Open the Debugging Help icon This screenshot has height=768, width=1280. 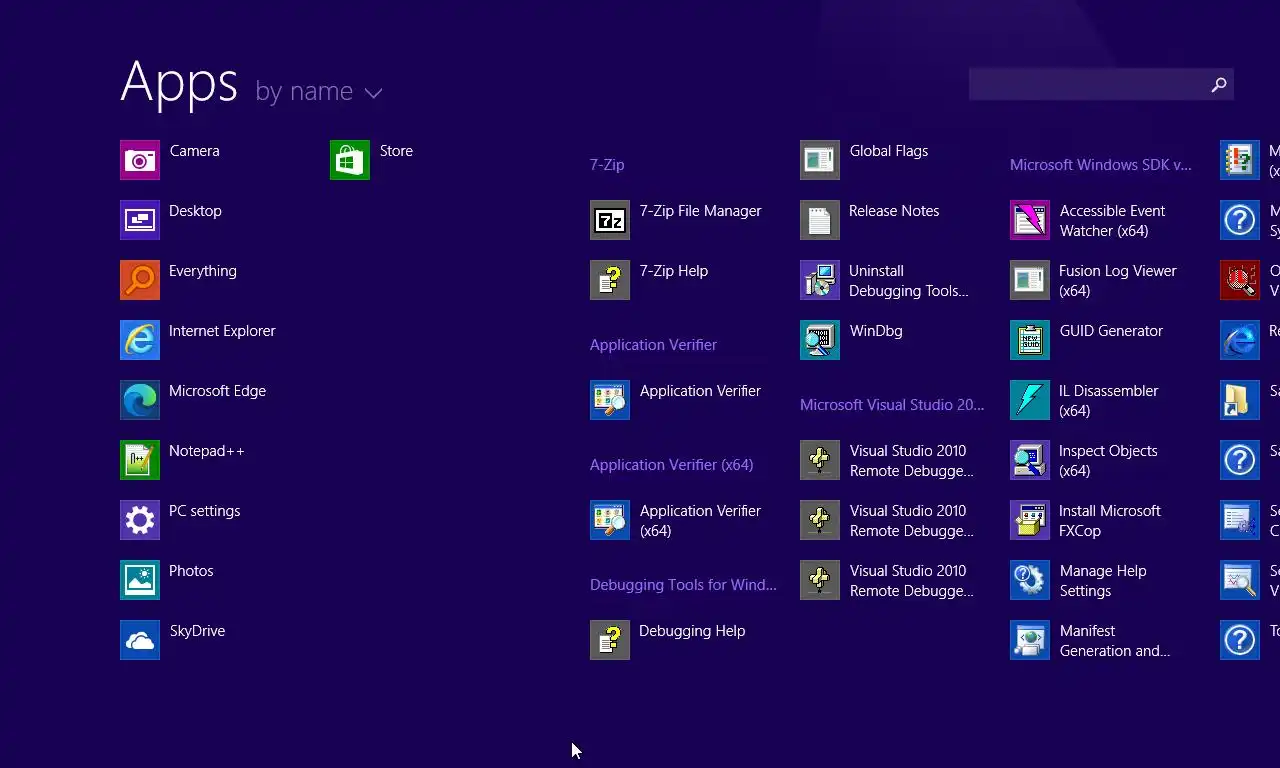610,640
